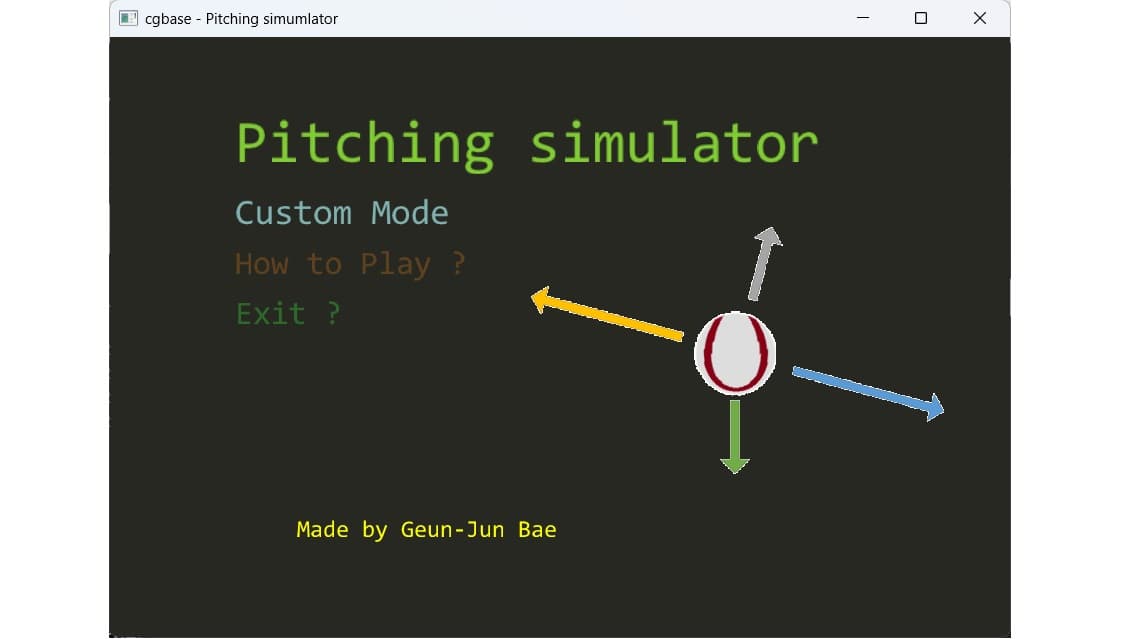Screen dimensions: 1136x639
Task: Click the arrowhead tip of the blue arrow
Action: pos(938,408)
